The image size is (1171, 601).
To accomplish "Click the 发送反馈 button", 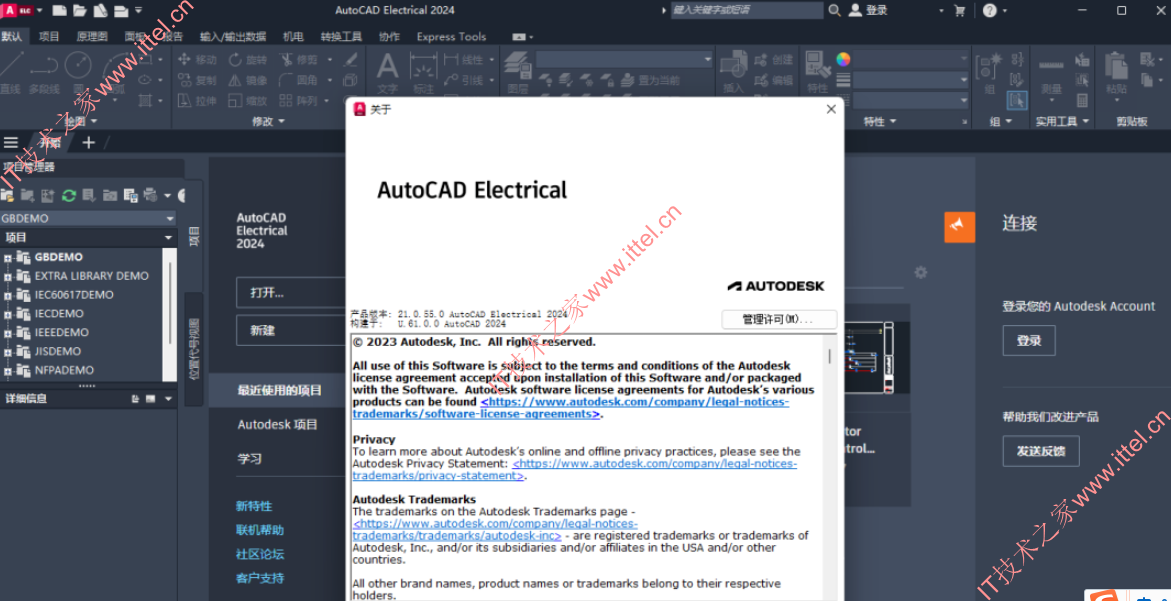I will (x=1040, y=451).
